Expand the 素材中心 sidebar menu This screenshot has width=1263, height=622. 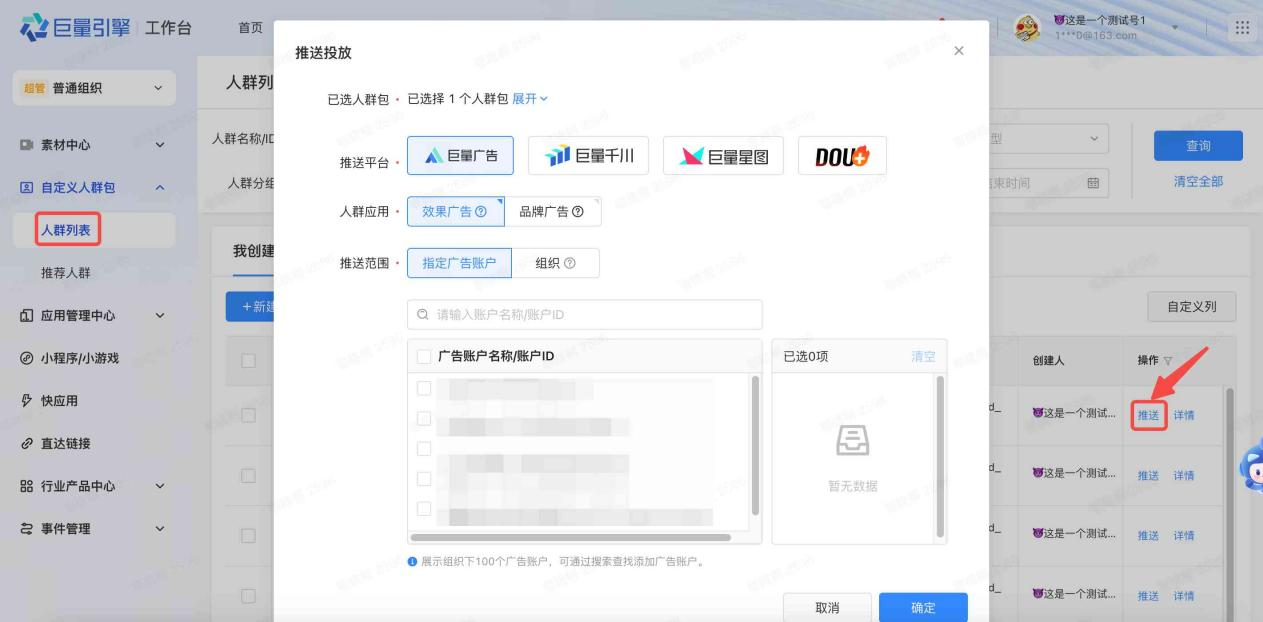click(x=159, y=145)
